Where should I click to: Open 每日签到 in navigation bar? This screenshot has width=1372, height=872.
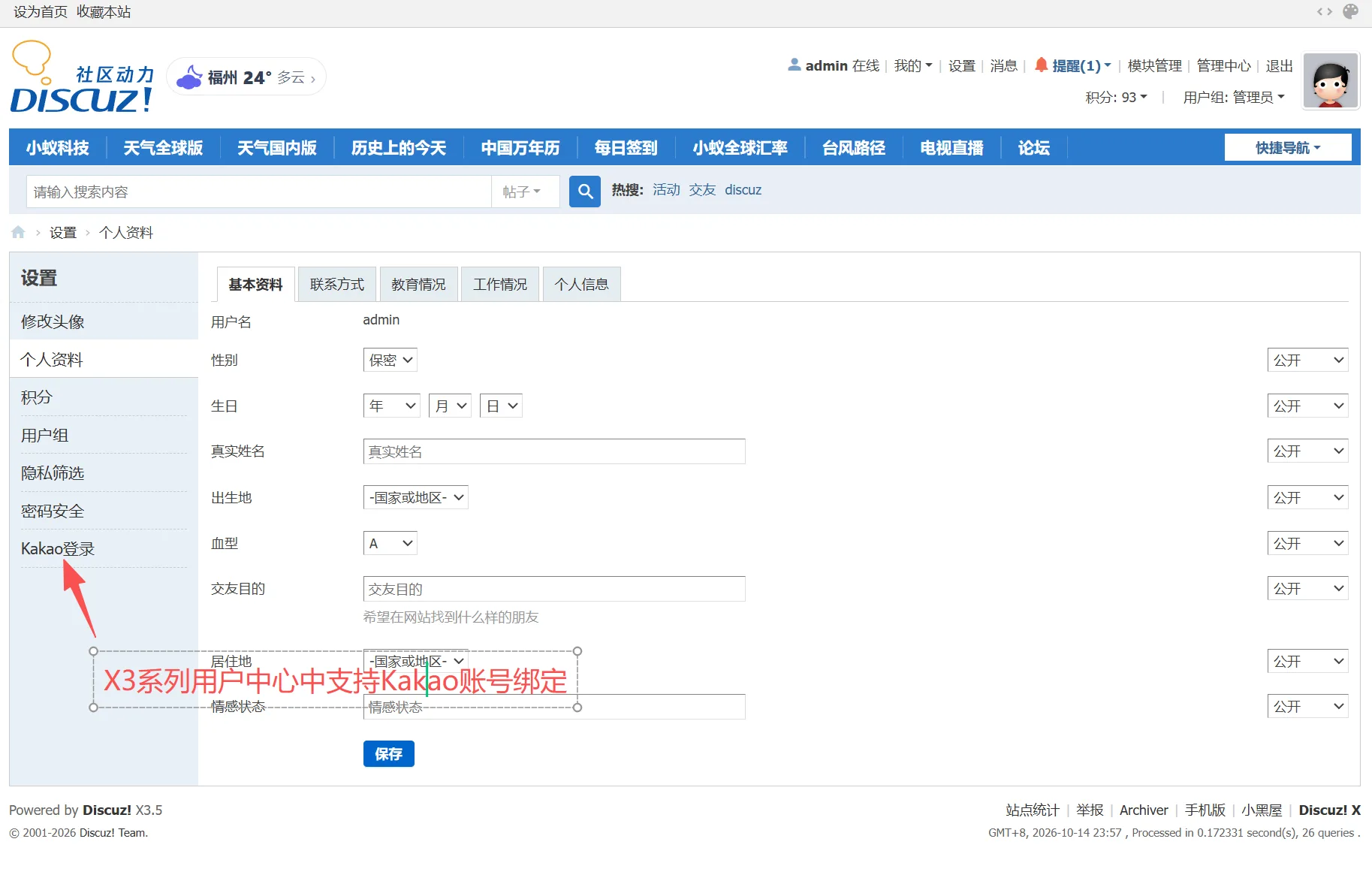click(626, 147)
